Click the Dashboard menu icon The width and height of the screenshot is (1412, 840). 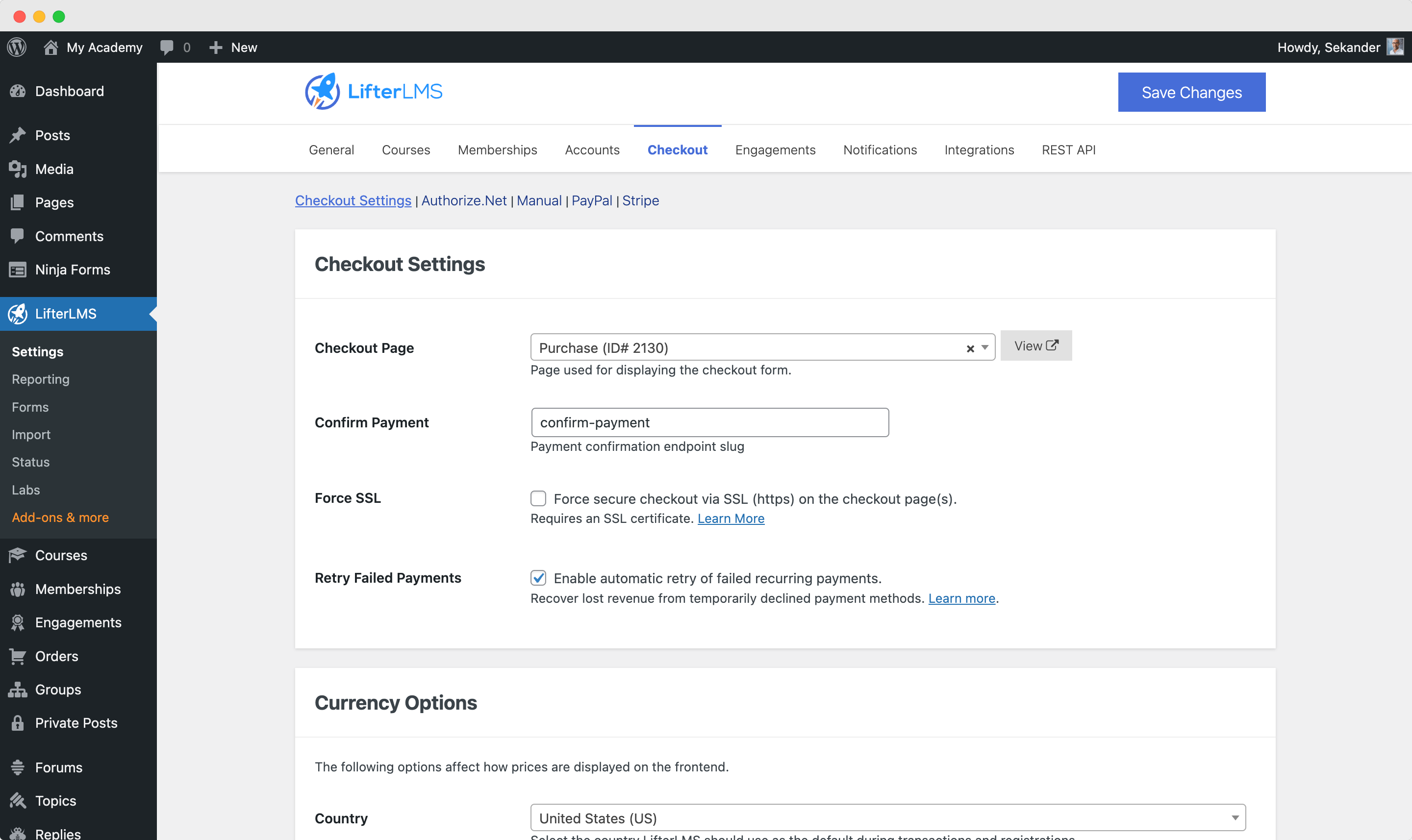pos(17,91)
